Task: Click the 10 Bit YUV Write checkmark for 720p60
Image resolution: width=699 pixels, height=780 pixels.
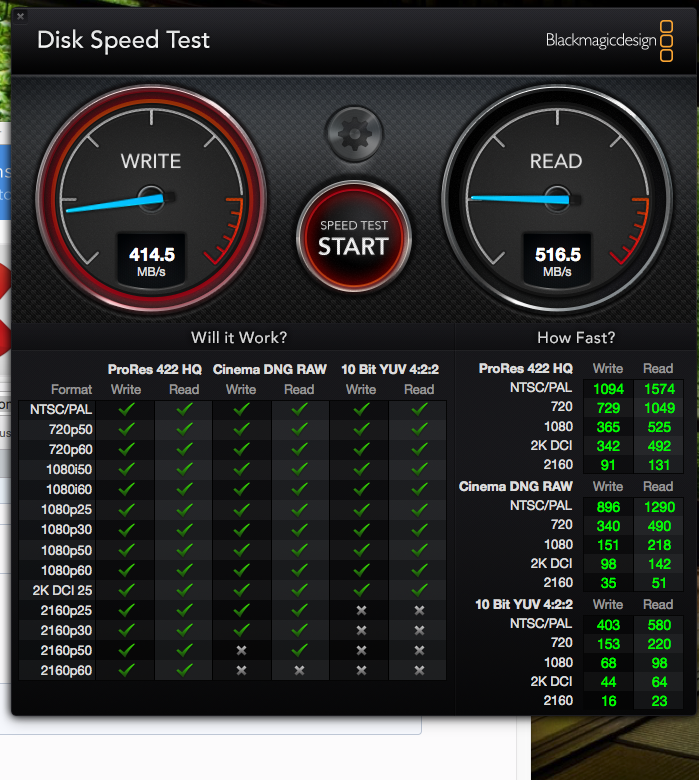Action: 361,449
